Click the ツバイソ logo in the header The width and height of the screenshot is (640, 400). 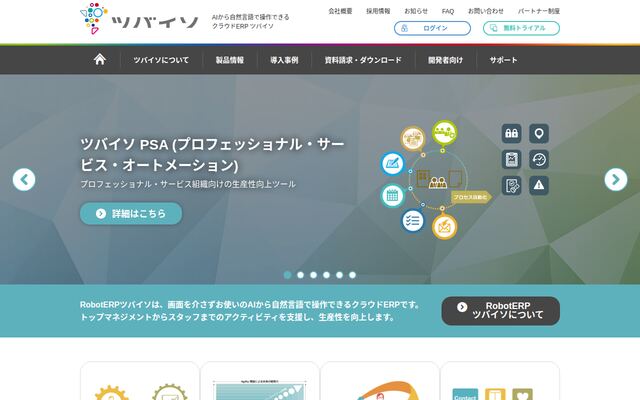point(139,19)
